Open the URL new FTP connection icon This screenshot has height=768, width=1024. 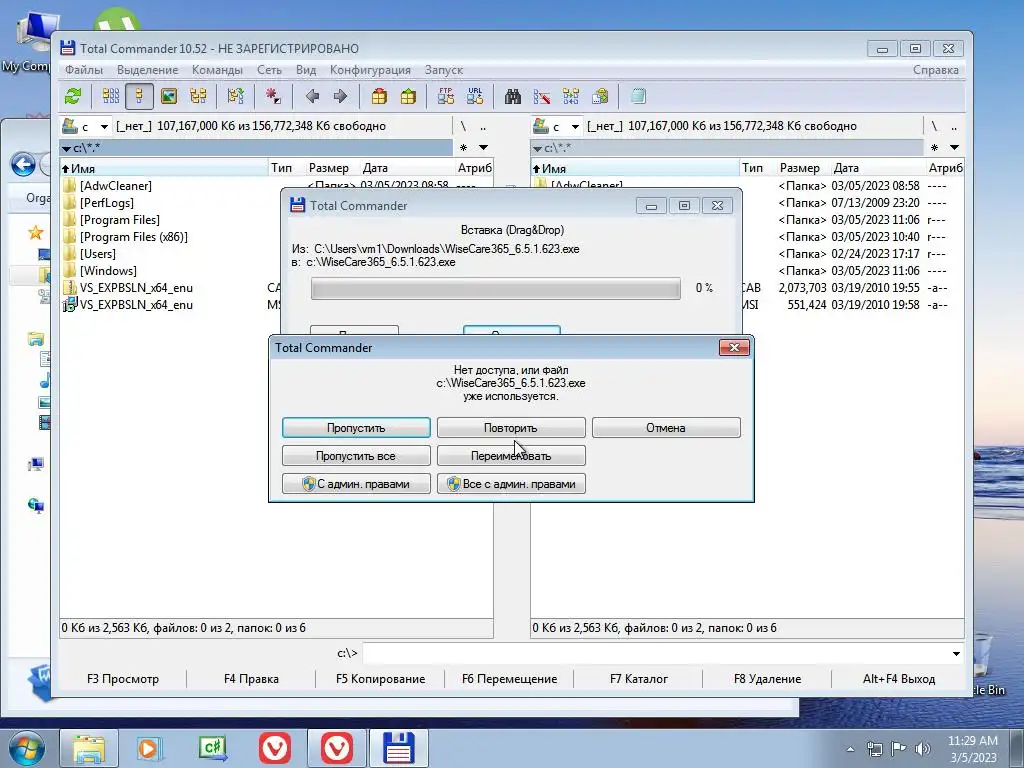(x=475, y=97)
